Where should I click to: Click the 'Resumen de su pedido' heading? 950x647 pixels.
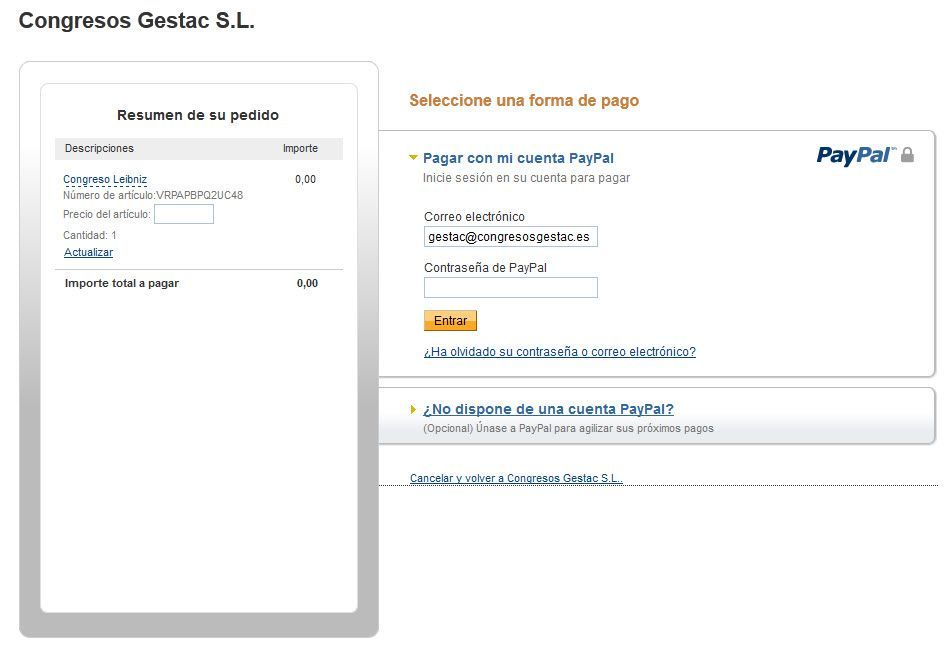tap(198, 115)
